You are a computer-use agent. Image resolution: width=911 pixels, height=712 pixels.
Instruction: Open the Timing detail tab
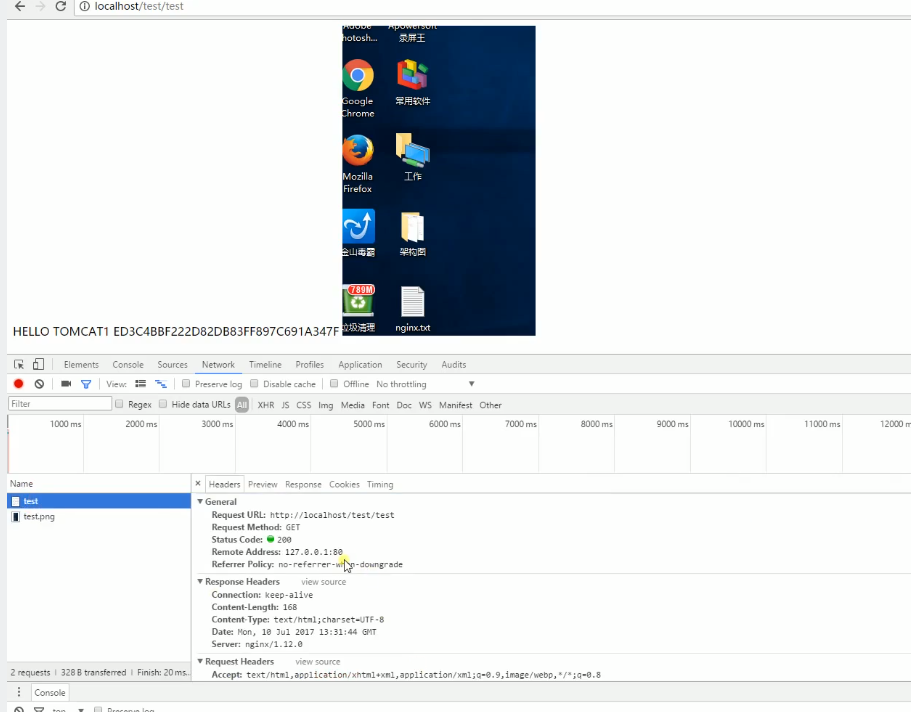click(x=380, y=484)
